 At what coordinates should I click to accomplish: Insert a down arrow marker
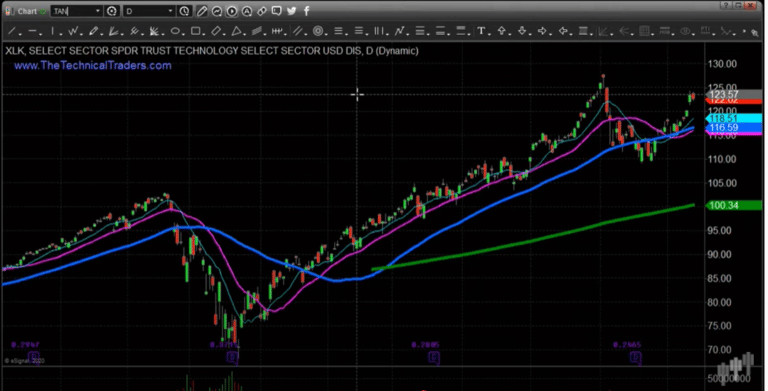coord(522,31)
